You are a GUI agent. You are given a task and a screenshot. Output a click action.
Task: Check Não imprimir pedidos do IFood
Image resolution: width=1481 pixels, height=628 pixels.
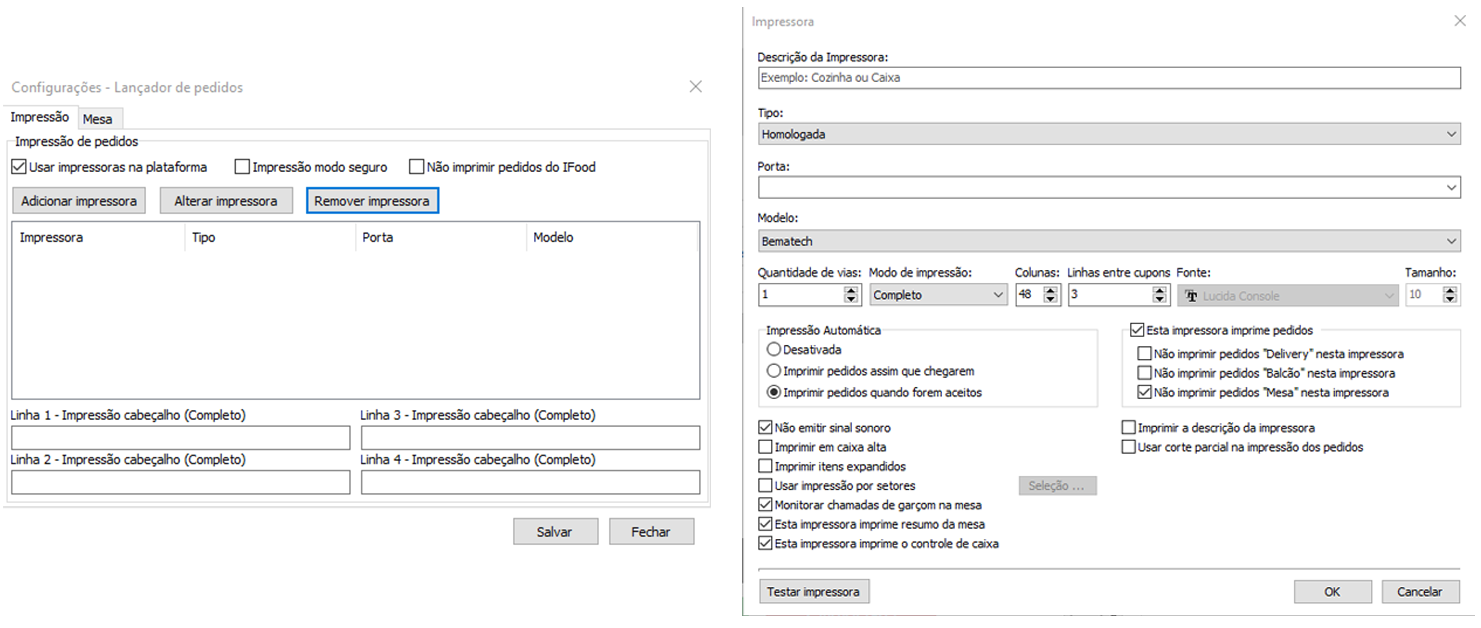(x=417, y=167)
